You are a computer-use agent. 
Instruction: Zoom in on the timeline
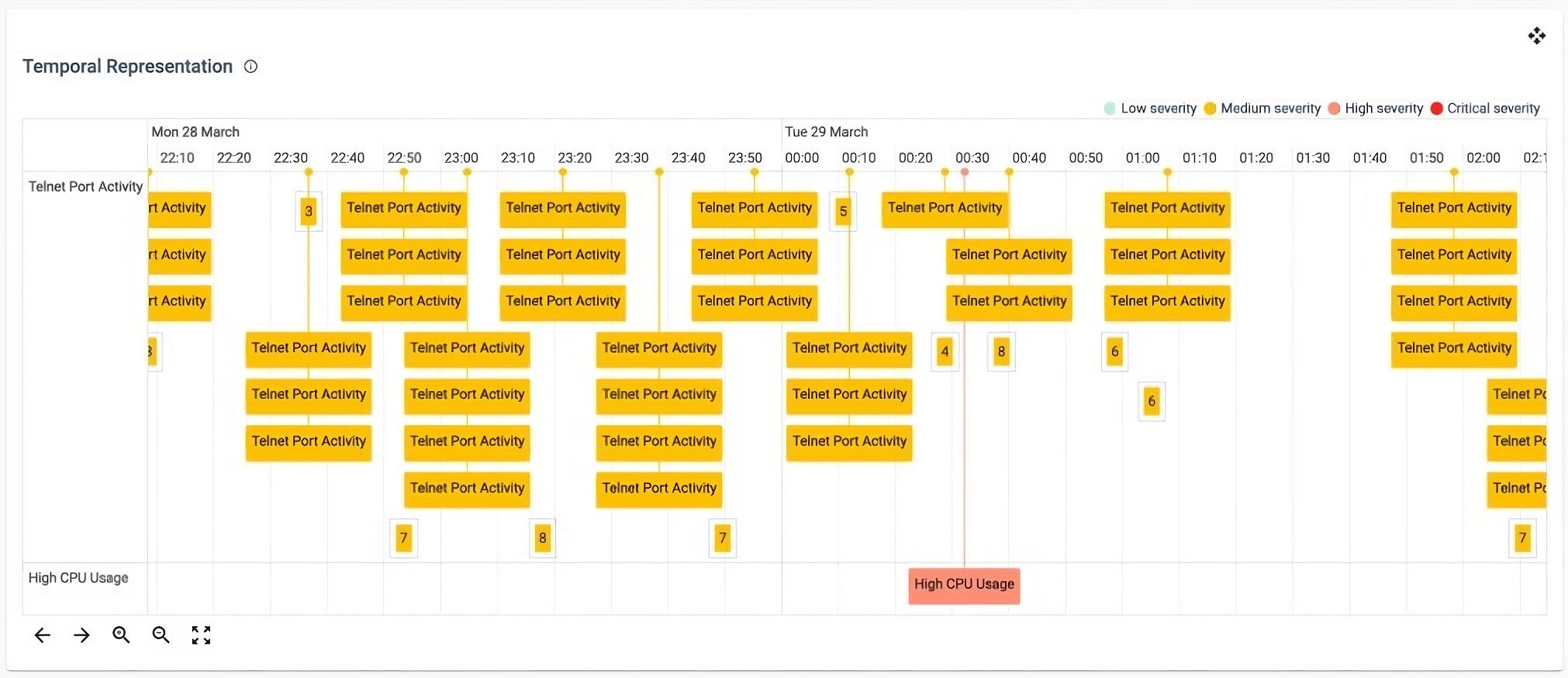coord(121,635)
